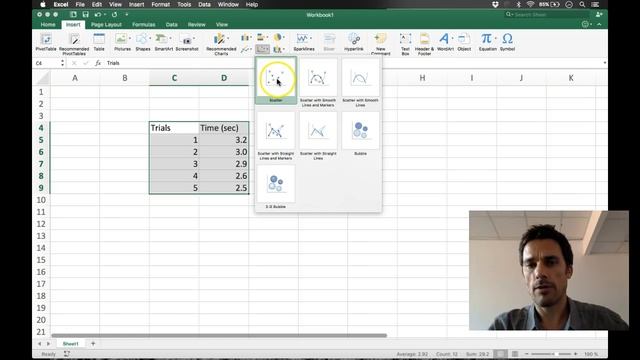This screenshot has height=360, width=640.
Task: Expand the SmartArt dropdown arrow
Action: [170, 38]
